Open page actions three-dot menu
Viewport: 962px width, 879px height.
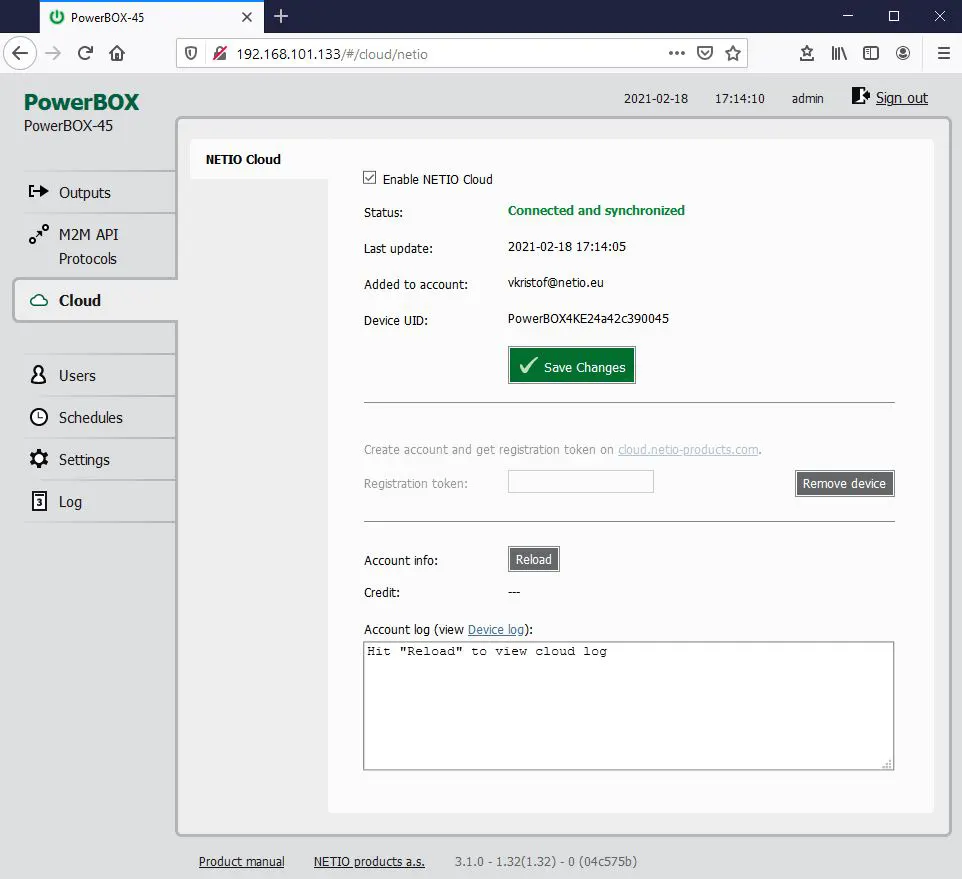pyautogui.click(x=677, y=53)
